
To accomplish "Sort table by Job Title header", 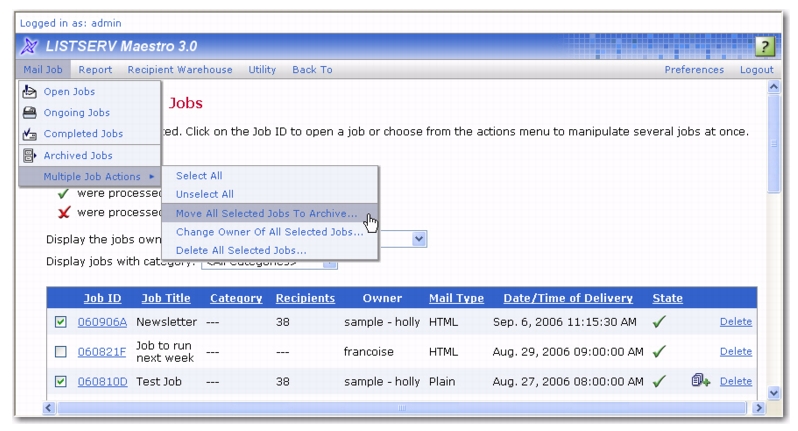I will (x=166, y=298).
